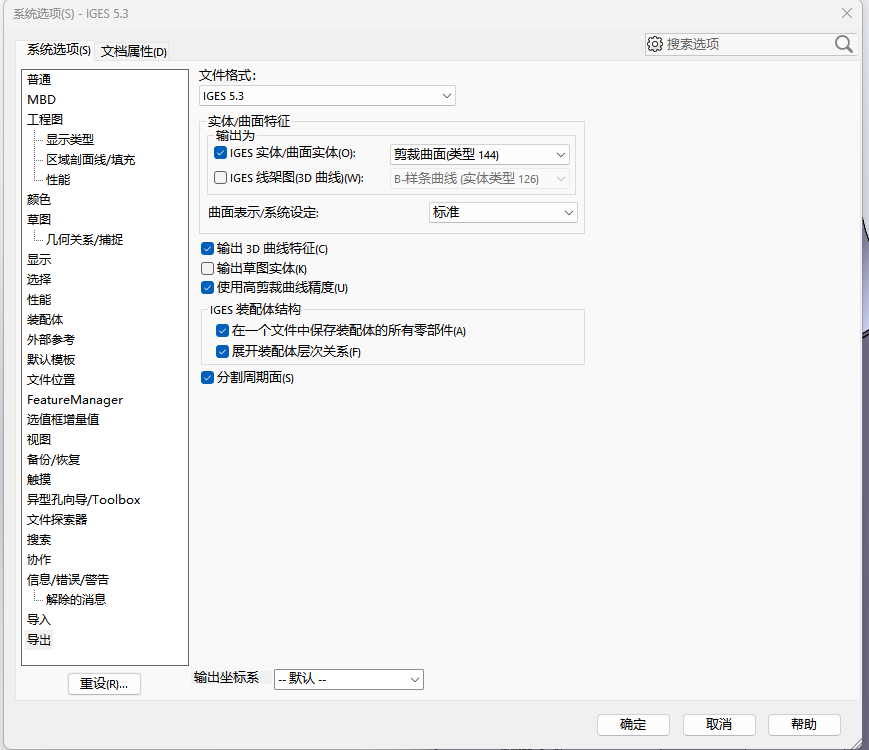
Task: Toggle 展开装配体层次关系 checkbox
Action: click(x=222, y=351)
